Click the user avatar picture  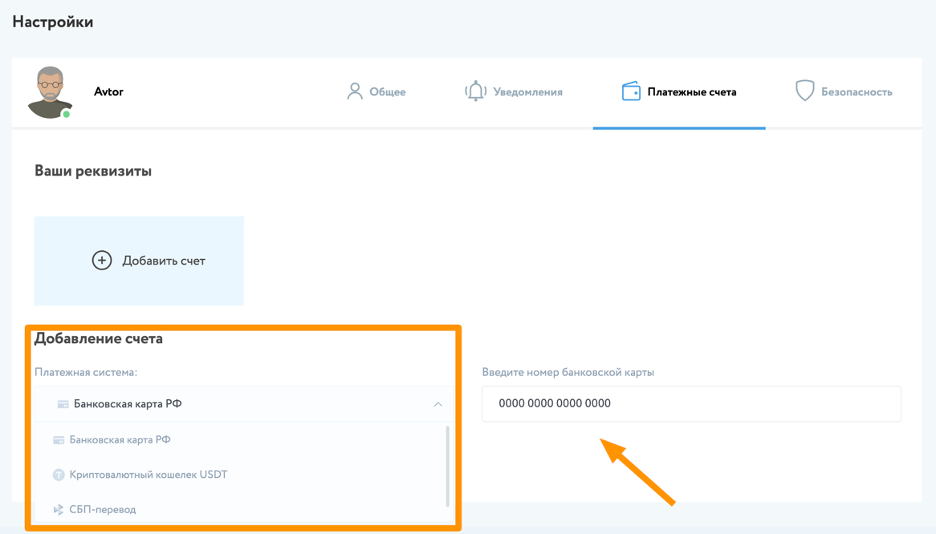49,92
